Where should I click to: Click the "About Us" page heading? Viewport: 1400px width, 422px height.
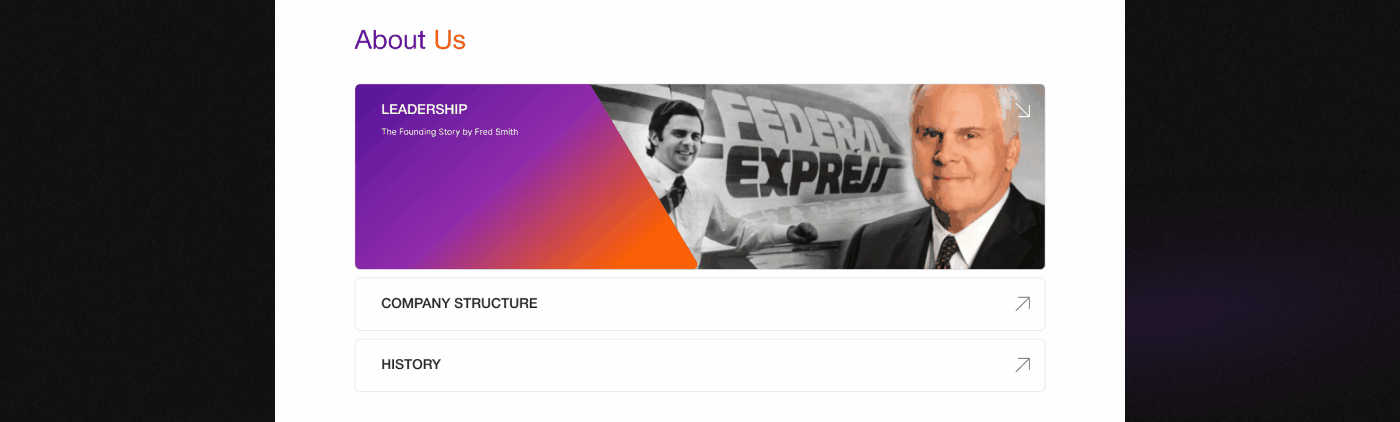410,40
